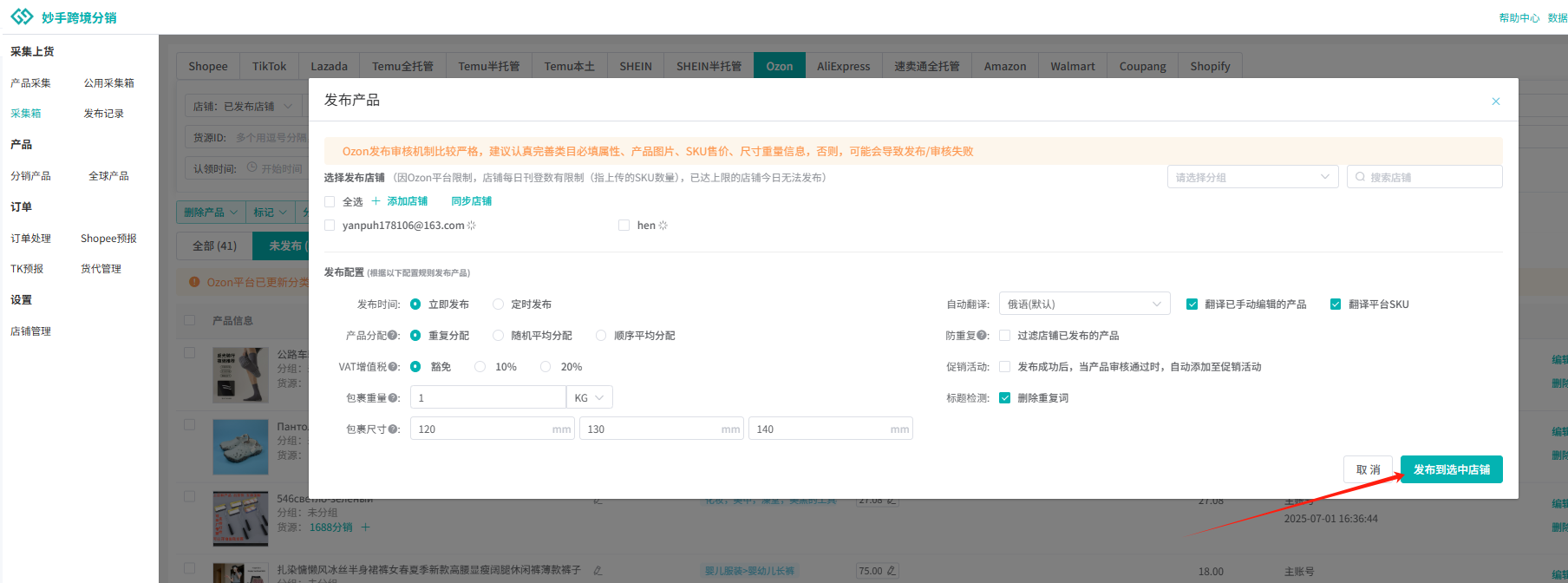The height and width of the screenshot is (583, 1568).
Task: Click the help icon beside 包裹尺寸
Action: [394, 429]
